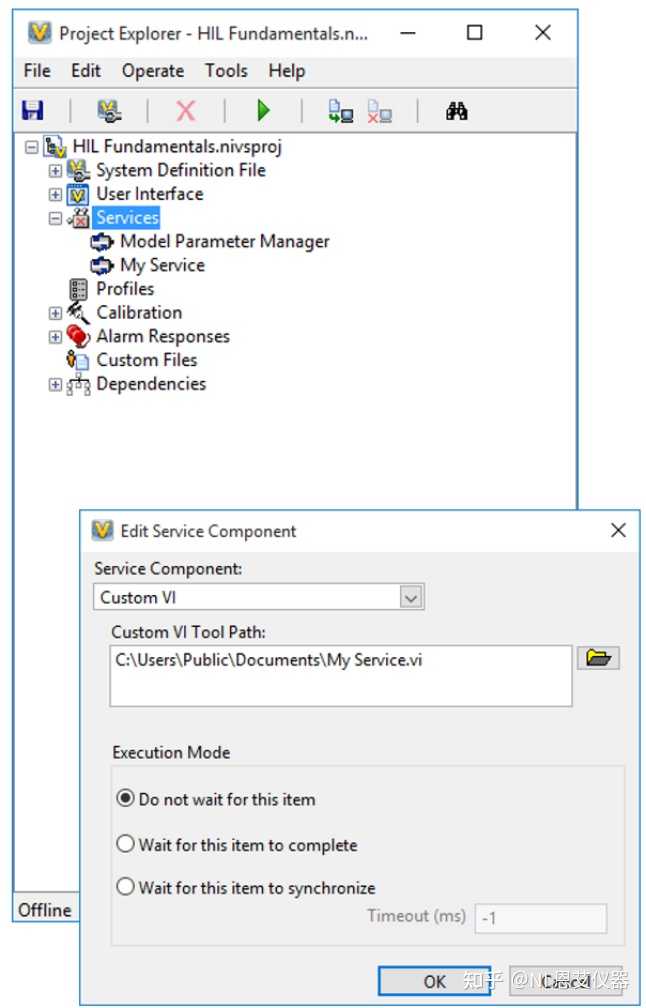Viewport: 646px width, 1008px height.
Task: Select "Wait for this item to complete"
Action: (x=126, y=844)
